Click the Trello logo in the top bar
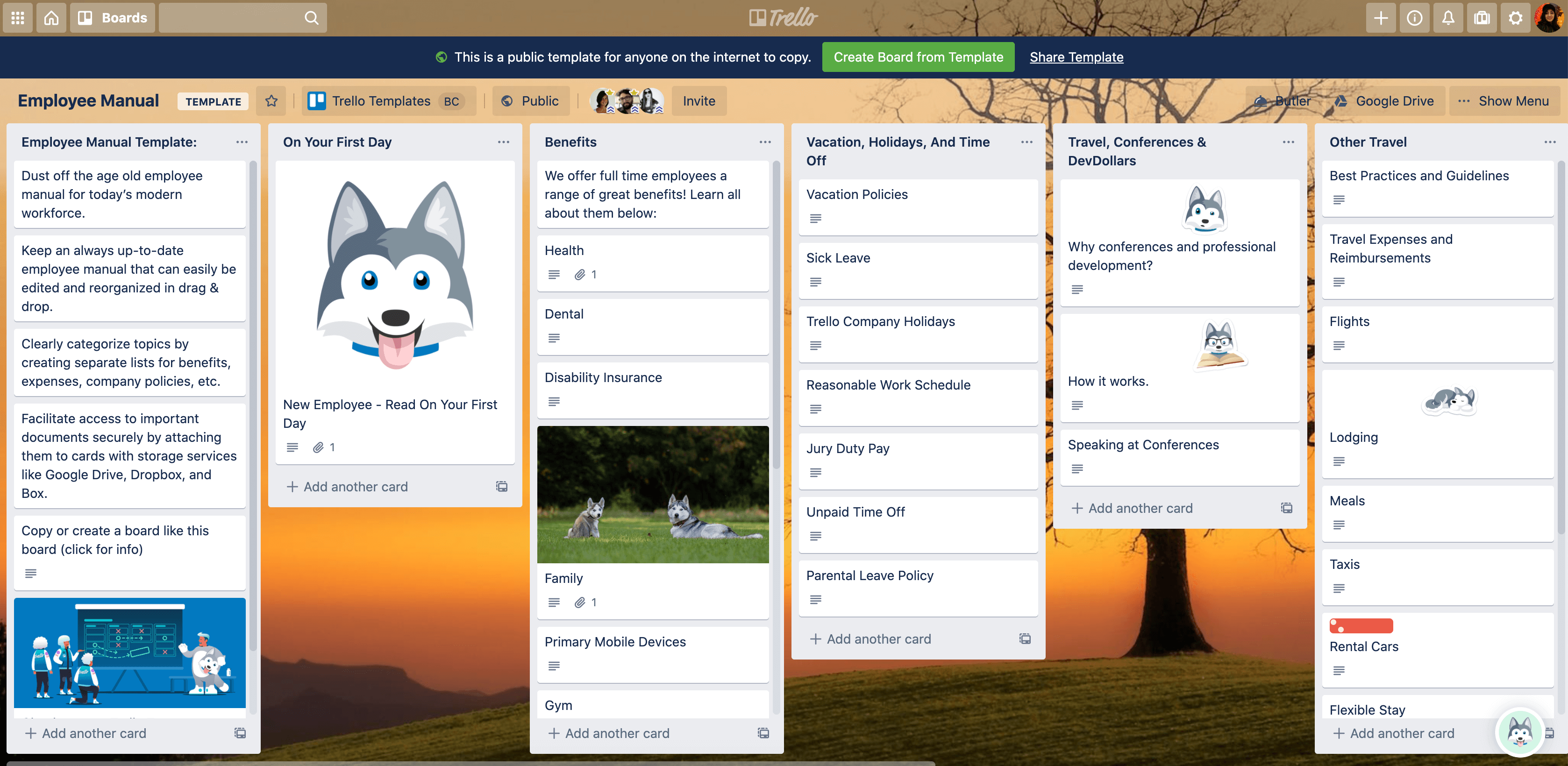The height and width of the screenshot is (766, 1568). 784,16
